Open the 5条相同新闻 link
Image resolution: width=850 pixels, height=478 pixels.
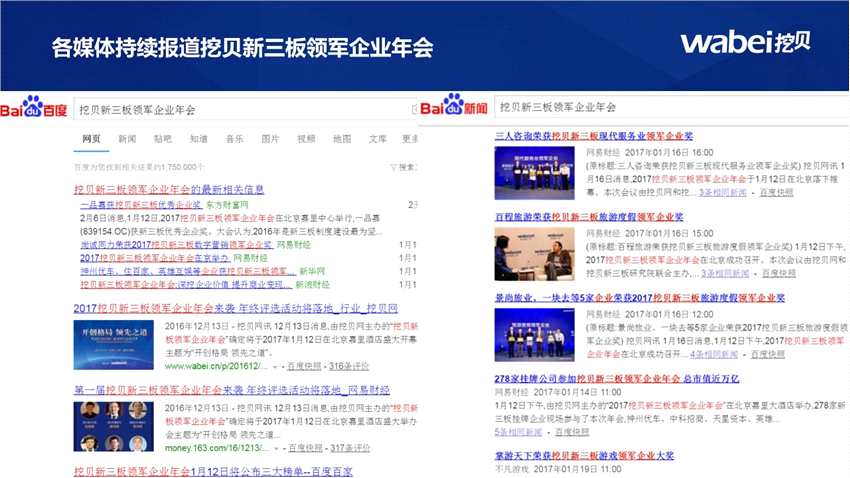(x=518, y=432)
